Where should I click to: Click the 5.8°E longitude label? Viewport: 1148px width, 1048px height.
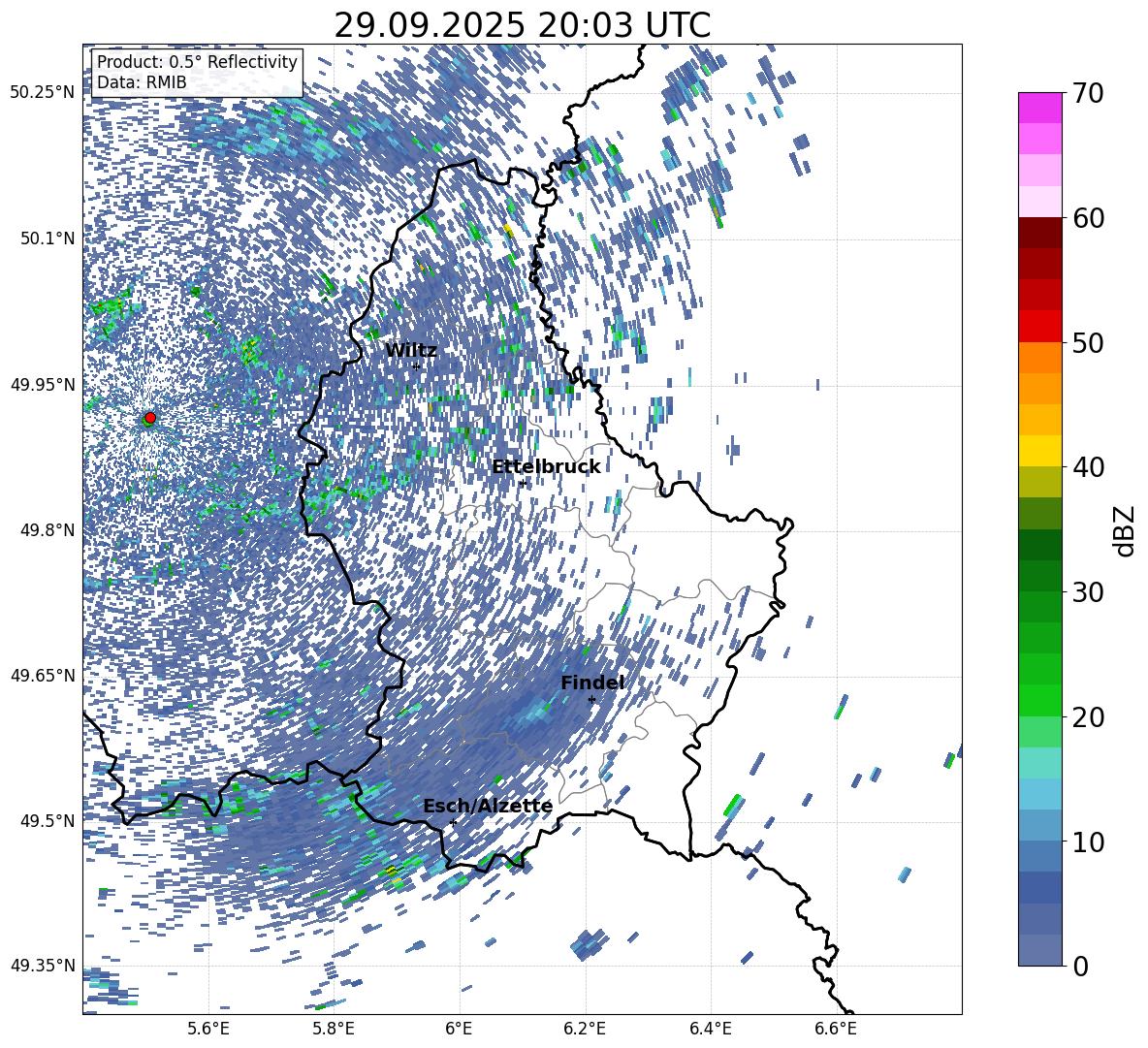334,1029
